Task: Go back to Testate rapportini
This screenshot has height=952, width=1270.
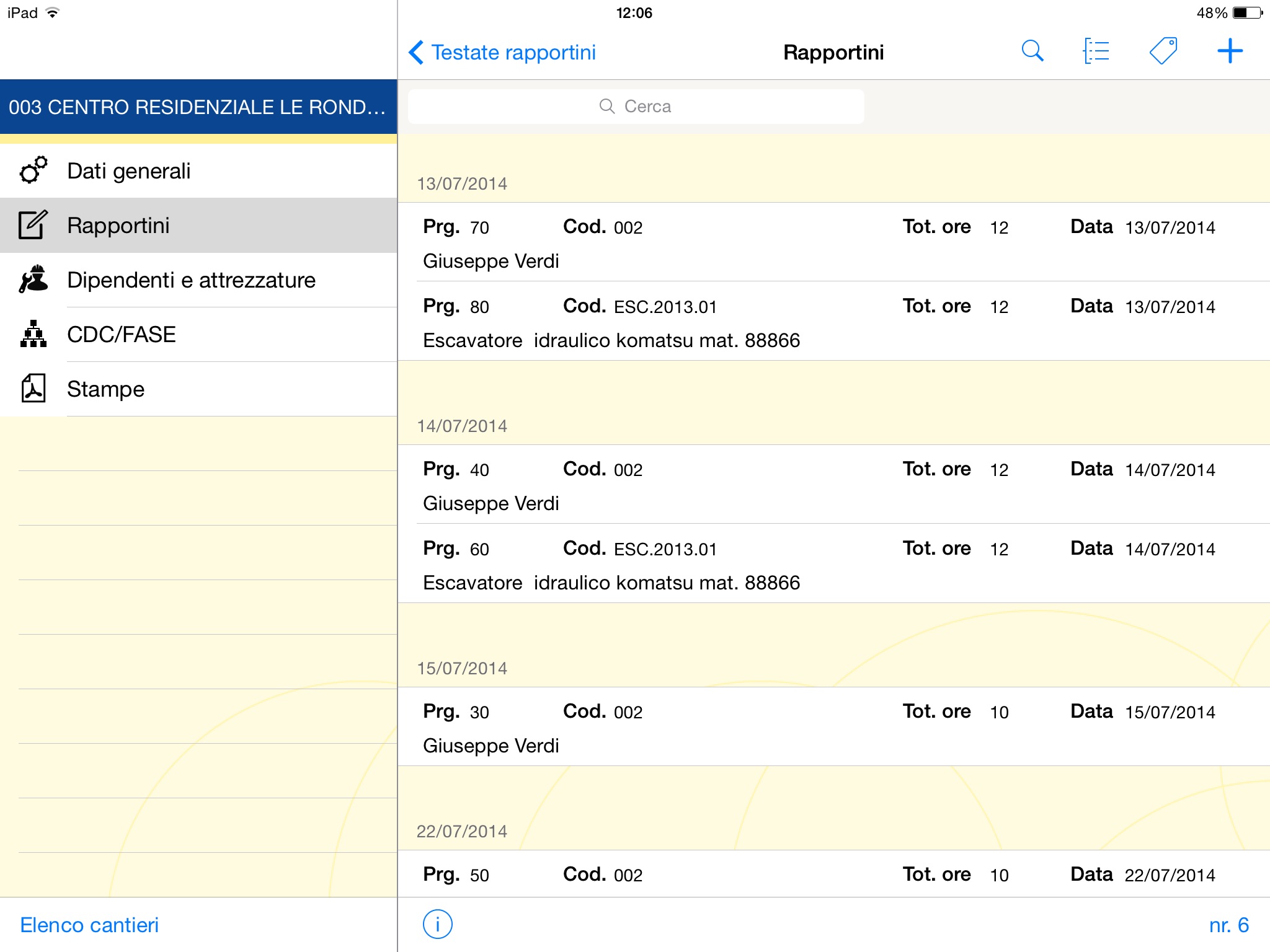Action: pos(502,52)
